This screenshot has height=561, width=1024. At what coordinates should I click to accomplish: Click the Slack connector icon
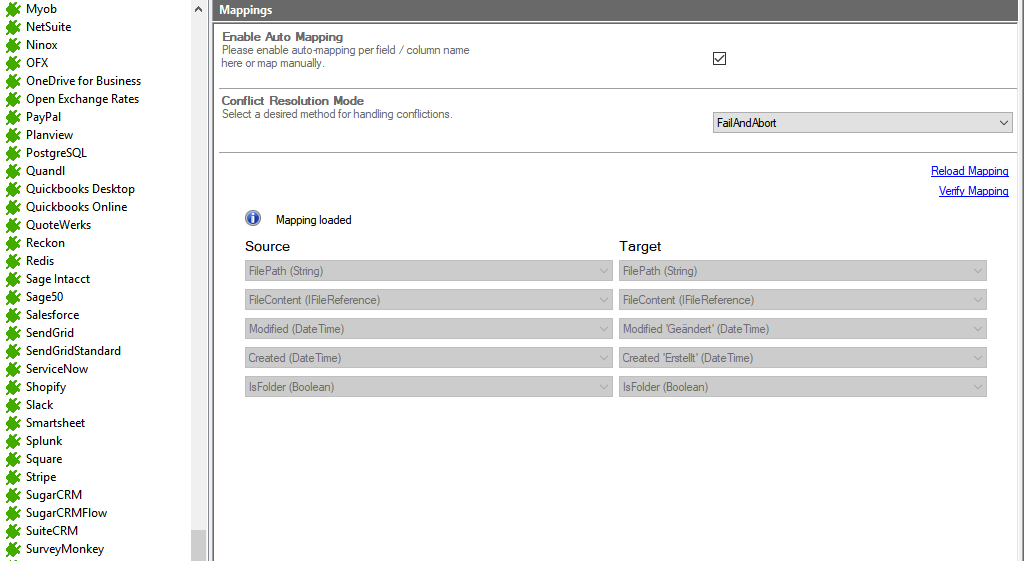12,405
